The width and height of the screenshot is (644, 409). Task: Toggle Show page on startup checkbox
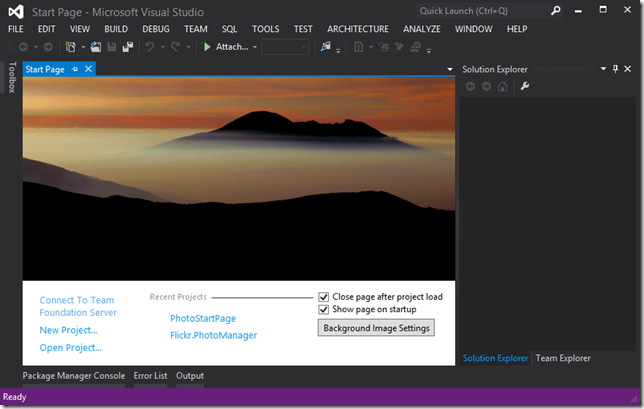tap(324, 310)
